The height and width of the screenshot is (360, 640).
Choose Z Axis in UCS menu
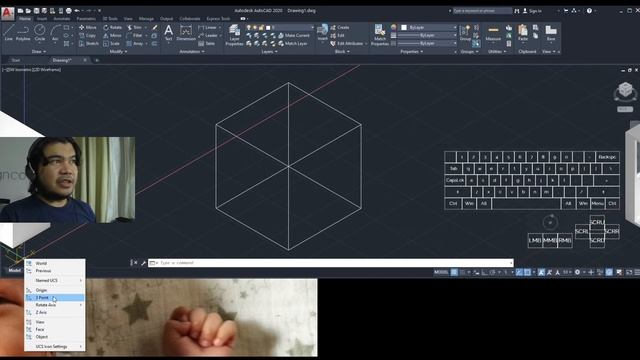coord(55,312)
